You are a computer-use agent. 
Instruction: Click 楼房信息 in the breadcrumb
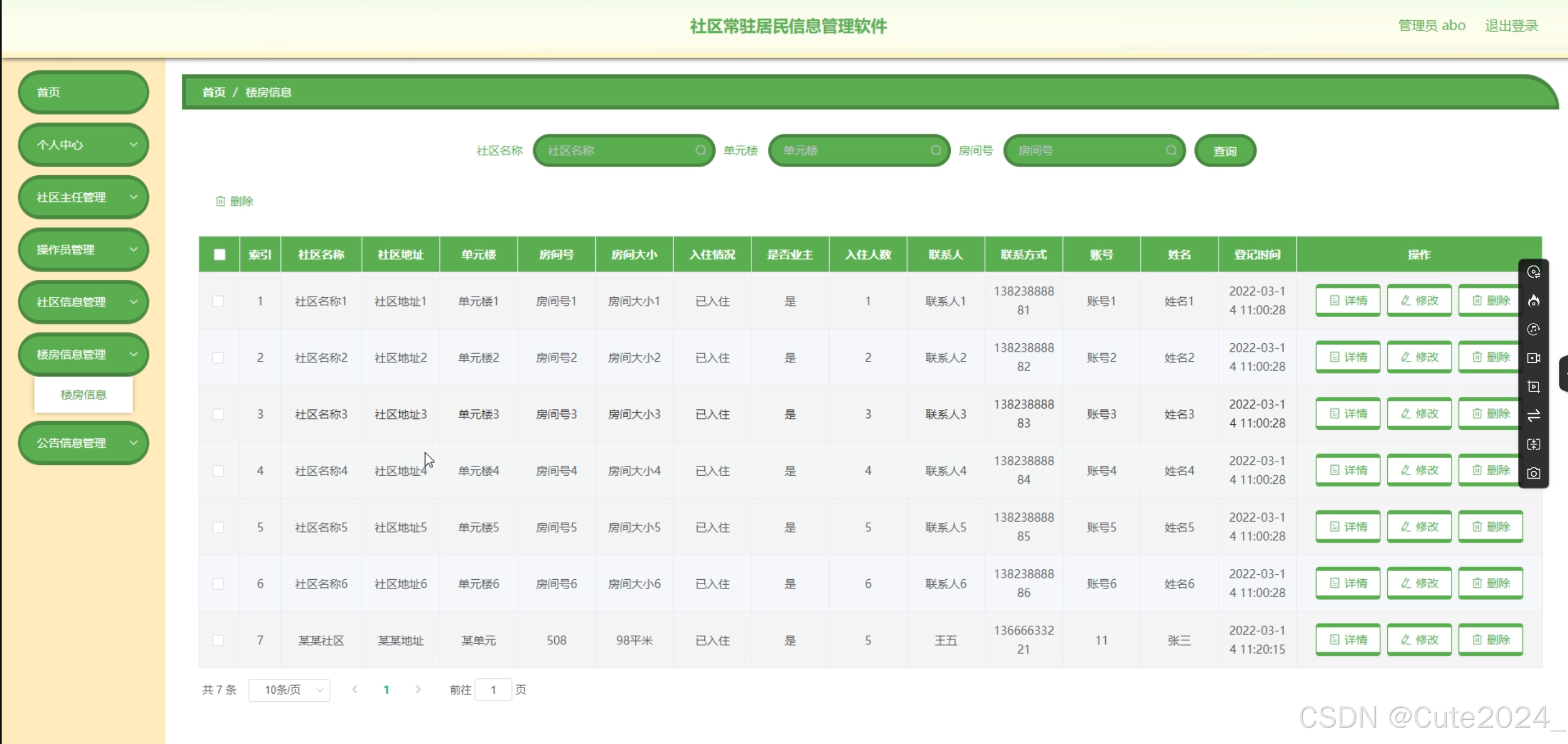click(x=268, y=92)
